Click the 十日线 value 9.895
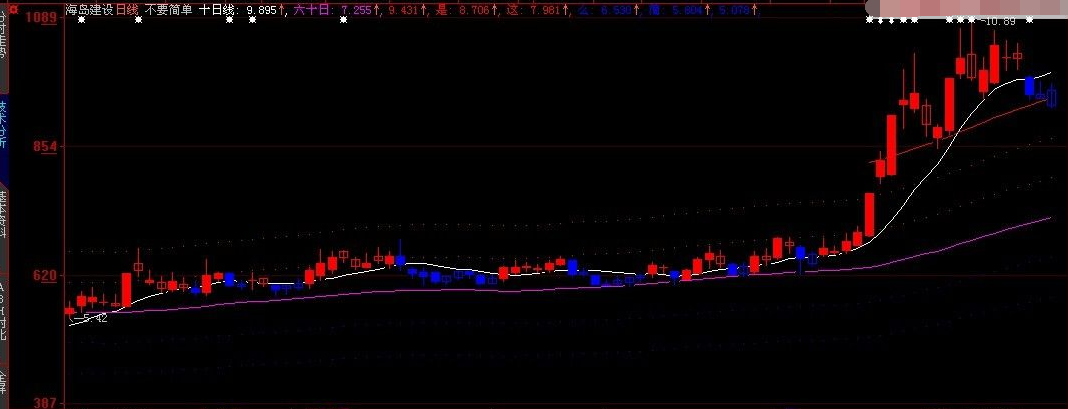The height and width of the screenshot is (409, 1068). 262,10
